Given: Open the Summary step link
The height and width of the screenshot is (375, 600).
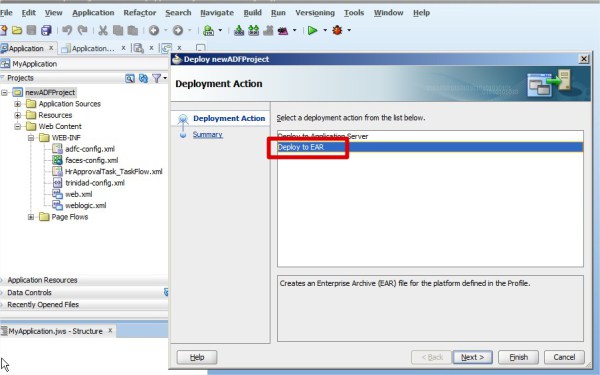Looking at the screenshot, I should tap(207, 134).
